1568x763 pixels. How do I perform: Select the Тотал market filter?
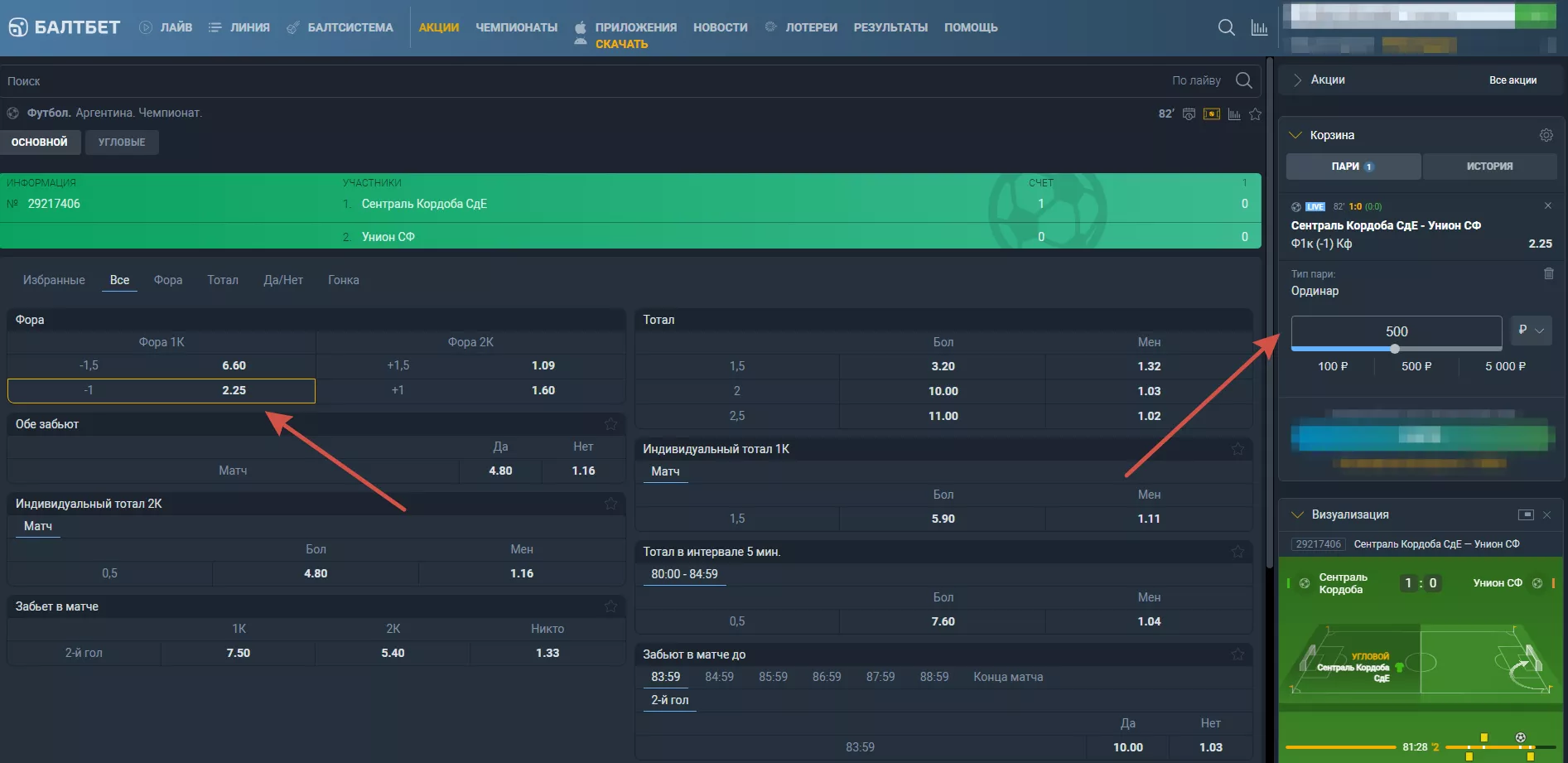pos(222,280)
